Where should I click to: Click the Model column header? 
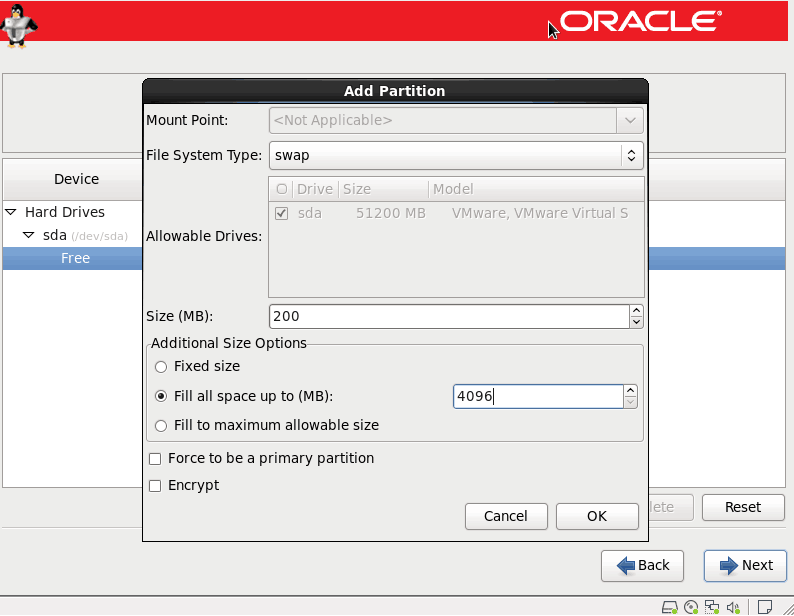click(536, 189)
